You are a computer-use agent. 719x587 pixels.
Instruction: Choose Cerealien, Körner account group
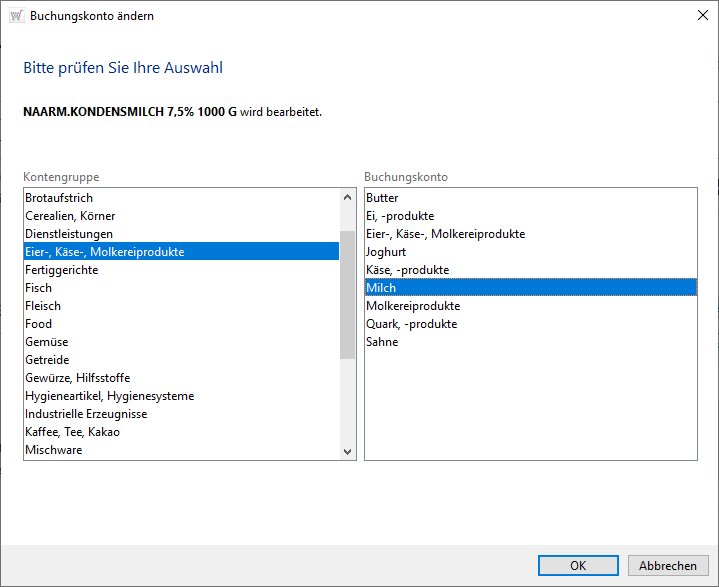(70, 216)
